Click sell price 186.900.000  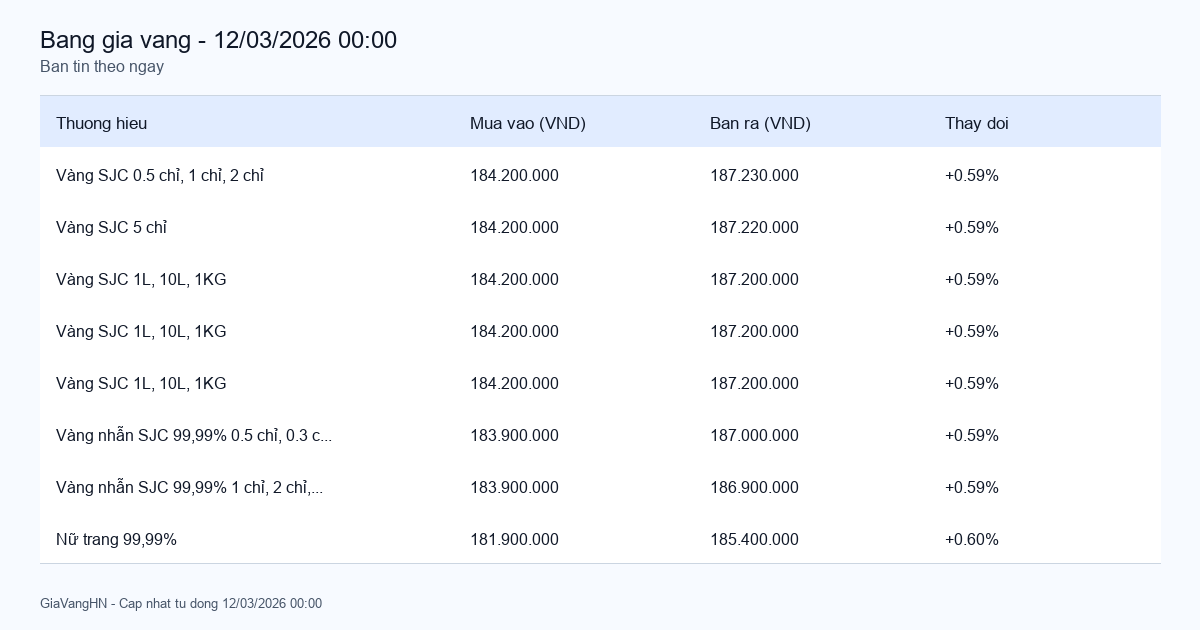[x=754, y=487]
